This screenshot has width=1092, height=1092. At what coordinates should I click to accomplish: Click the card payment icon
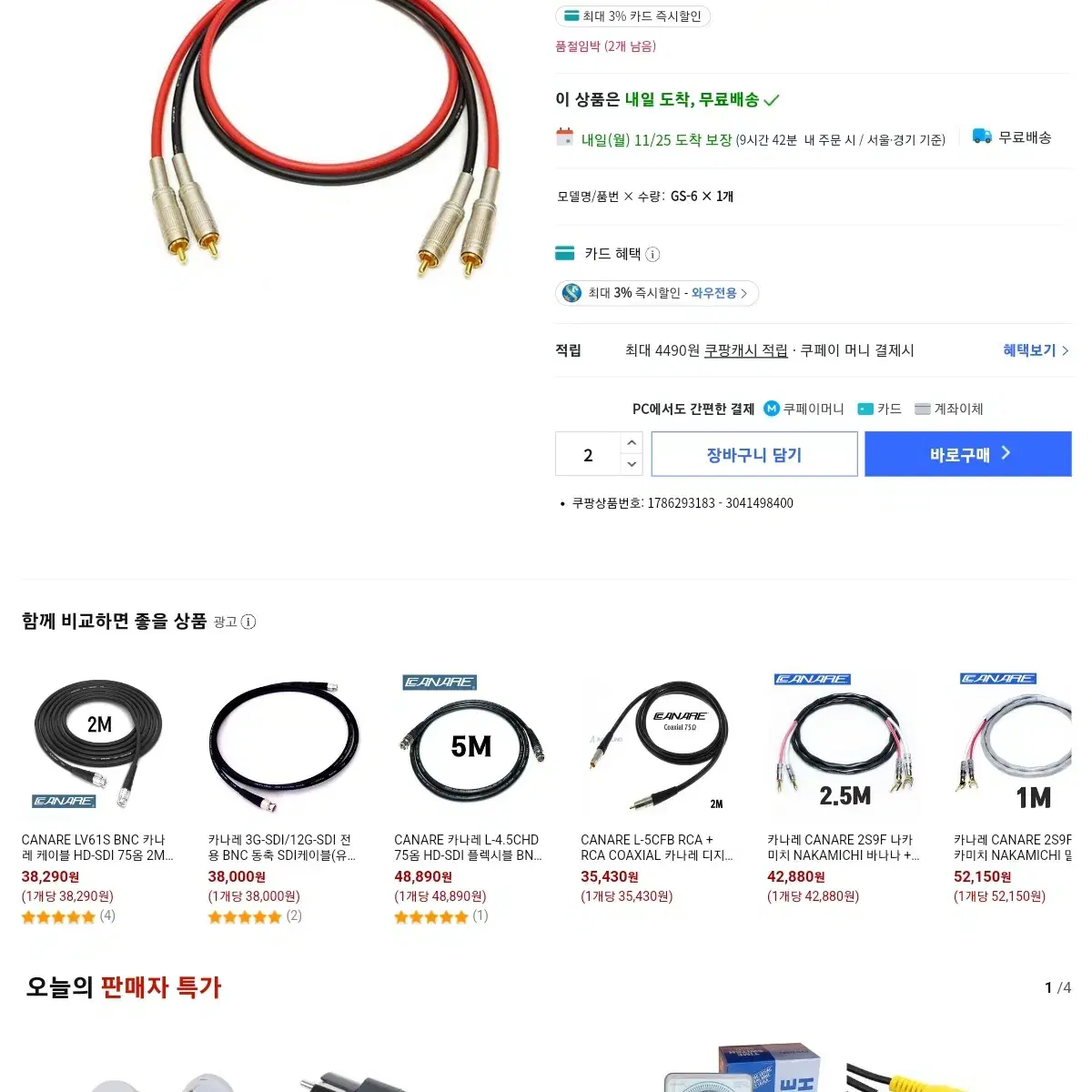pos(865,409)
